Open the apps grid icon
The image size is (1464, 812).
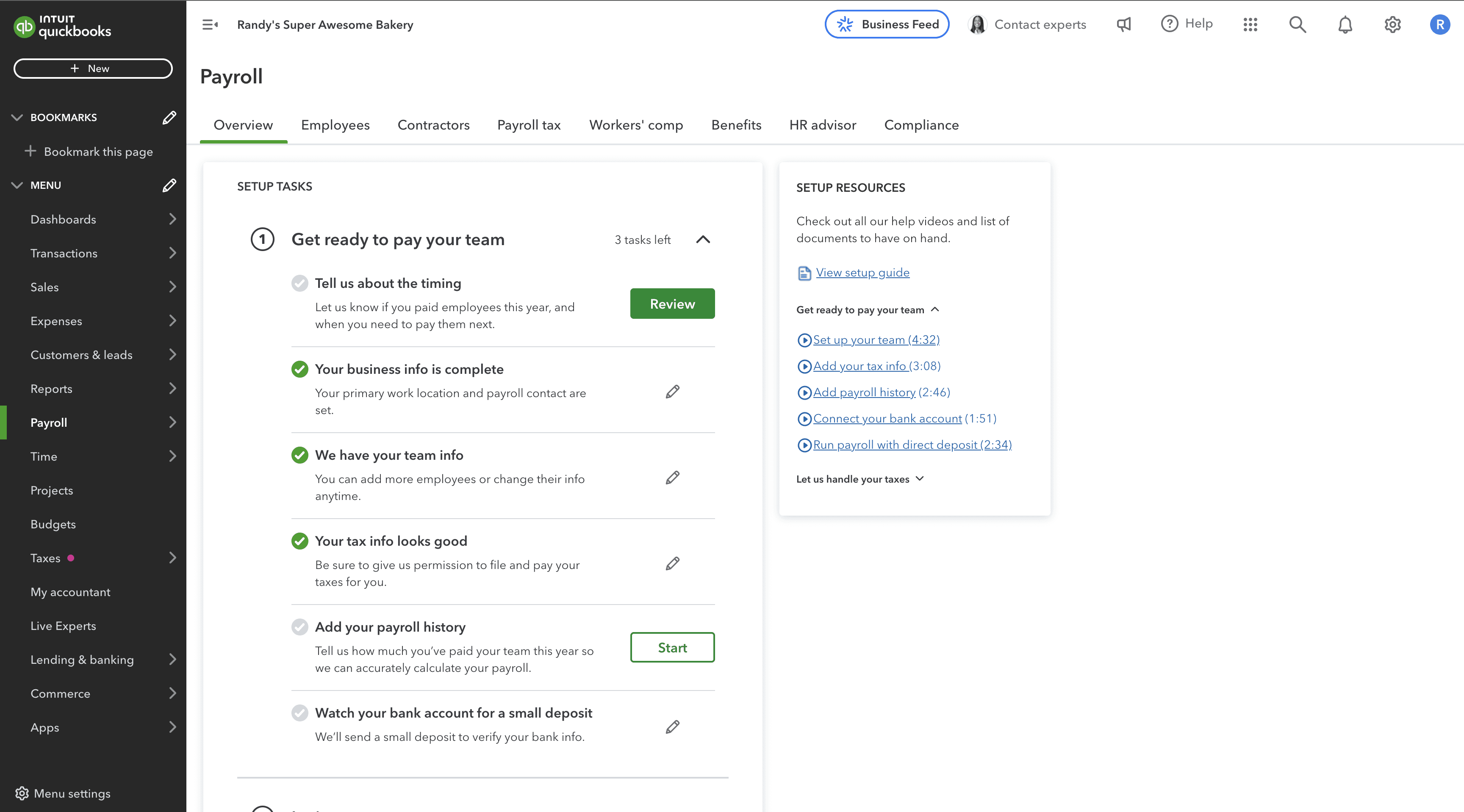pyautogui.click(x=1250, y=25)
